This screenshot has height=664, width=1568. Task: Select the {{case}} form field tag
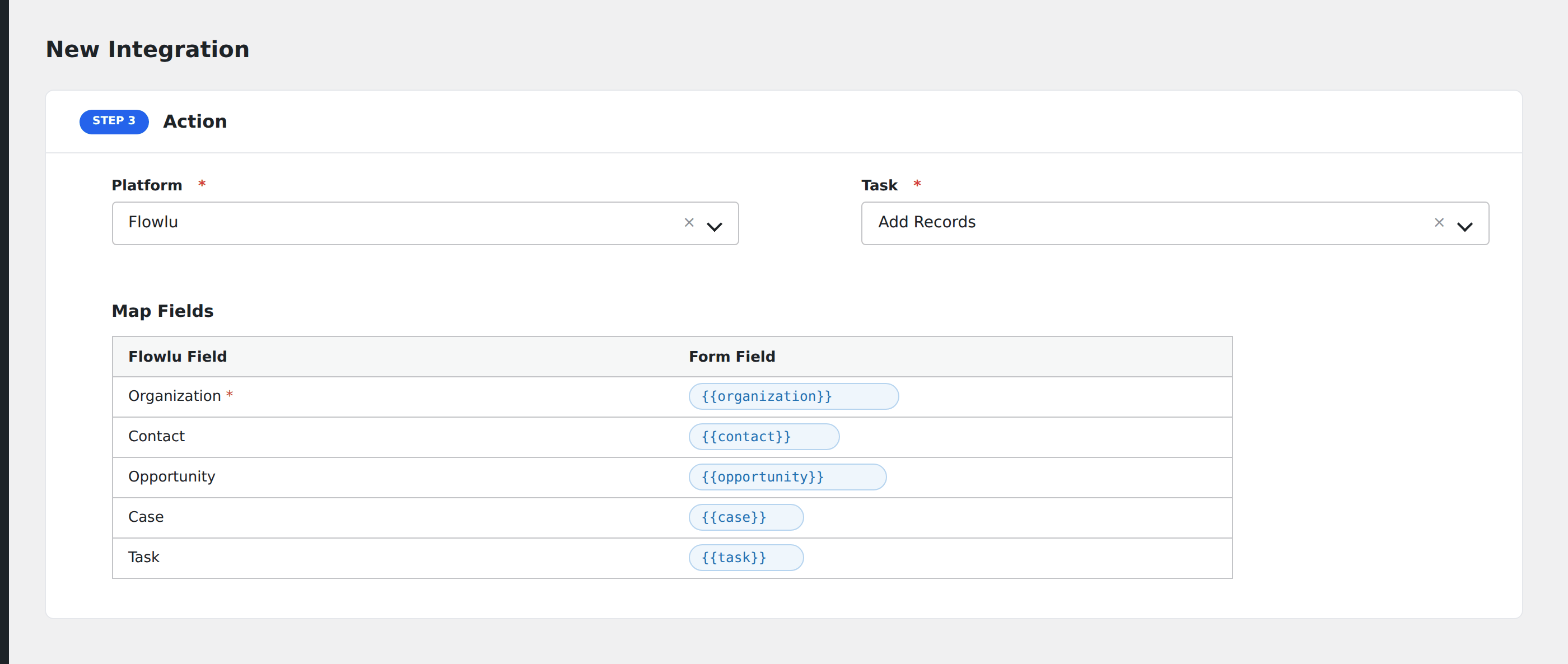tap(746, 517)
